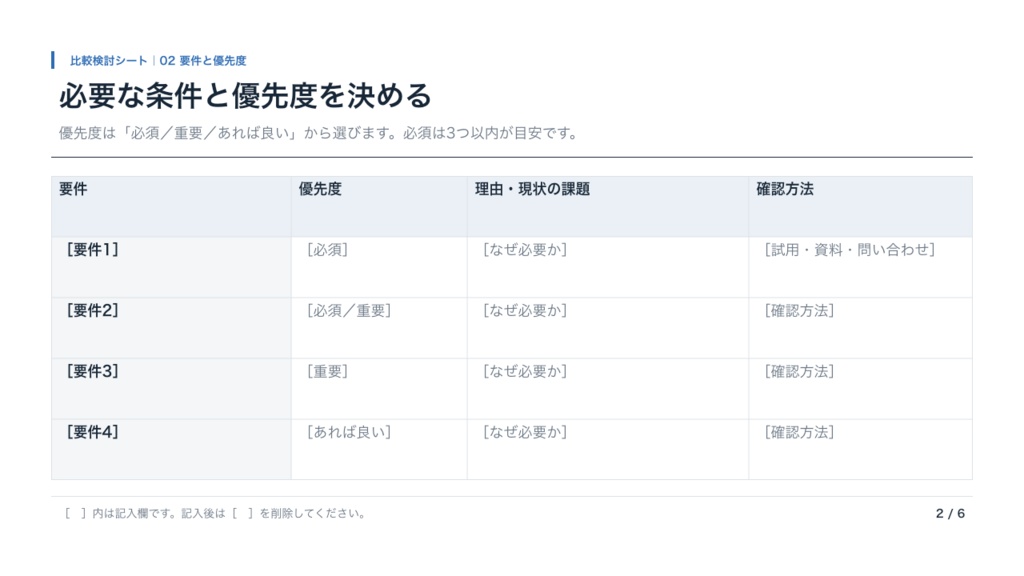Image resolution: width=1024 pixels, height=576 pixels.
Task: Click the section label 02 要件と優先度
Action: coord(203,61)
